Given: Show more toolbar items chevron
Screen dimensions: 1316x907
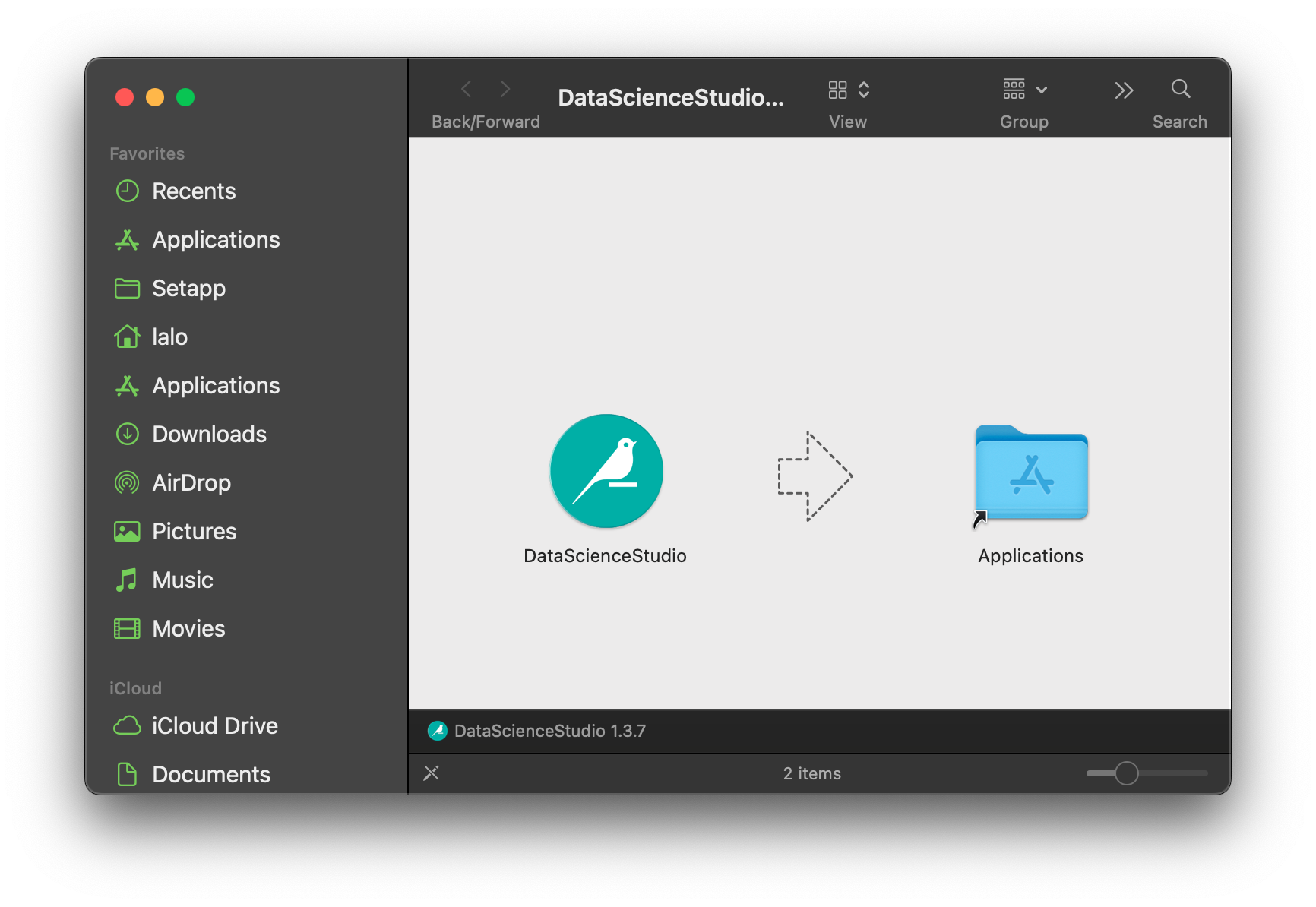Looking at the screenshot, I should click(1124, 90).
